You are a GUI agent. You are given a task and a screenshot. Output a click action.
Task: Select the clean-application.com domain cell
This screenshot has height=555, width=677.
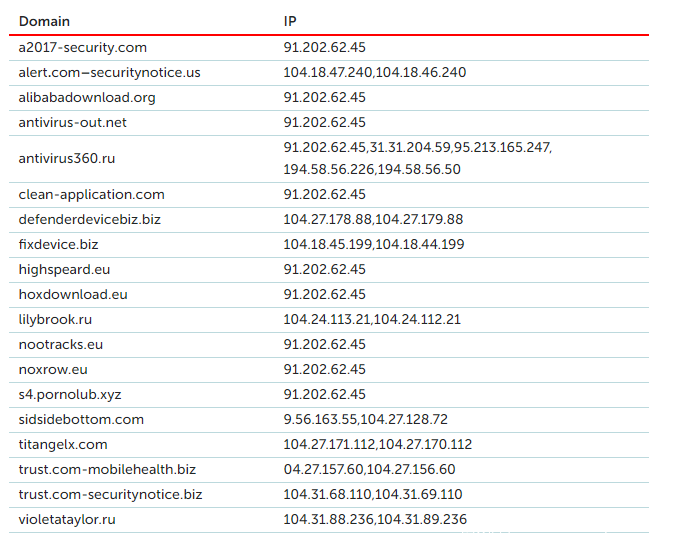pos(91,194)
